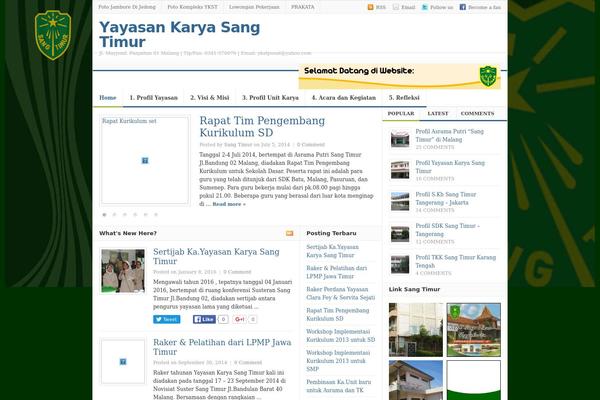Open Raker & Pelatihan dari LPMP Jawa Timur title

[x=222, y=347]
